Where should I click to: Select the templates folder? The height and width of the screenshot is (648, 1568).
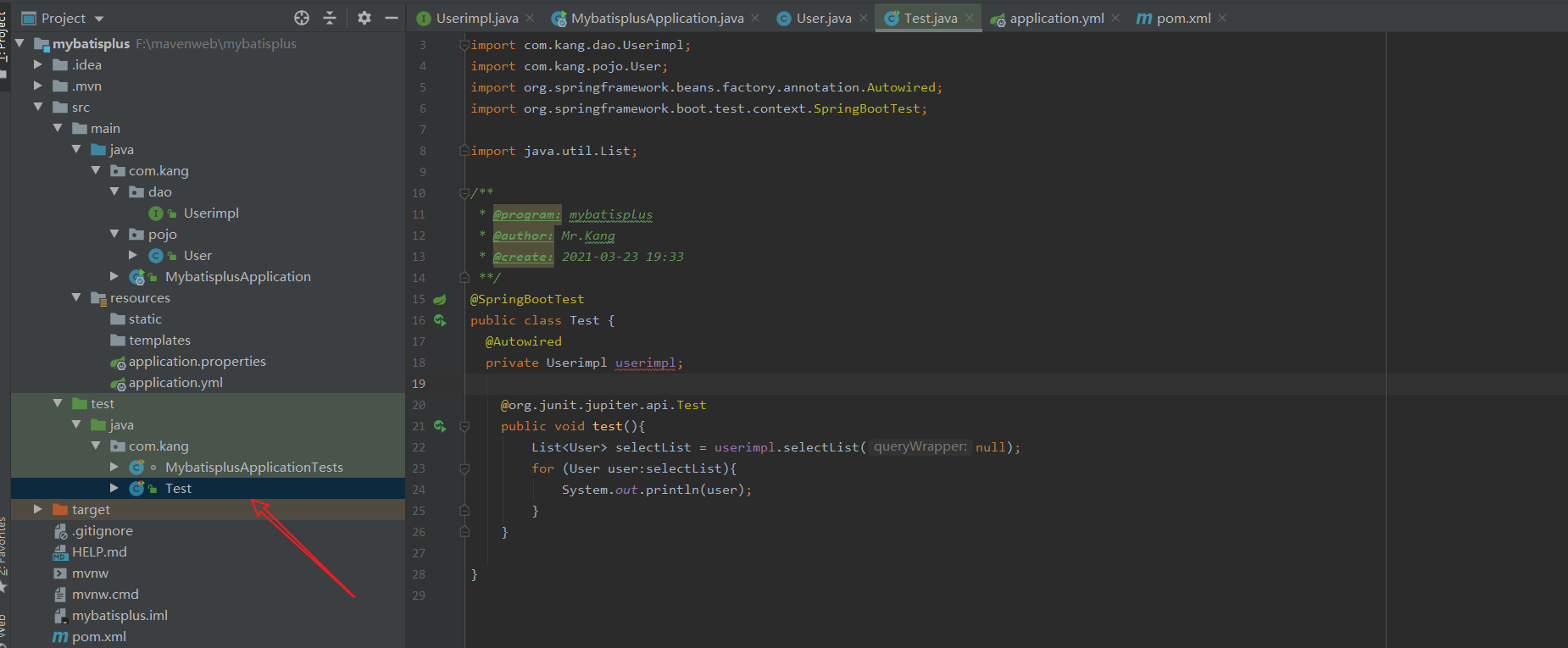click(159, 340)
